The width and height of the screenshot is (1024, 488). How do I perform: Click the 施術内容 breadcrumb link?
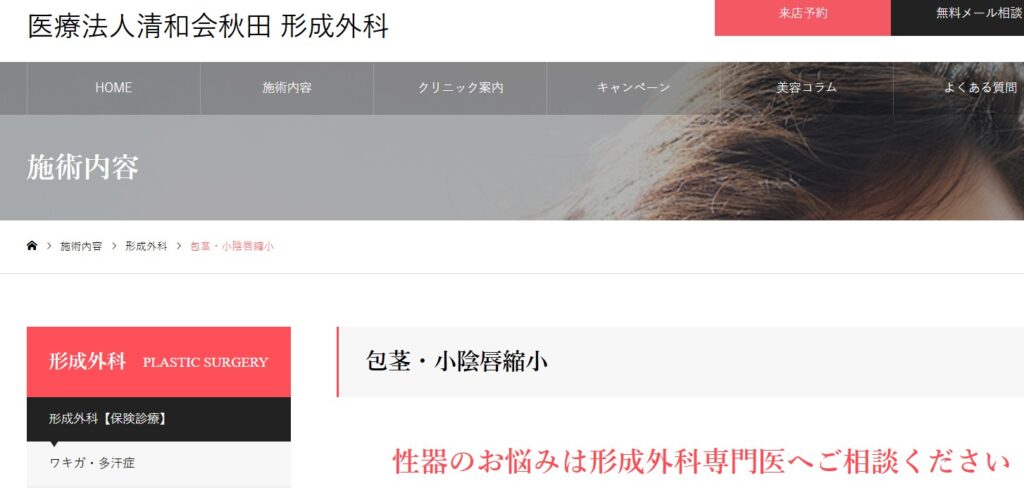click(81, 246)
